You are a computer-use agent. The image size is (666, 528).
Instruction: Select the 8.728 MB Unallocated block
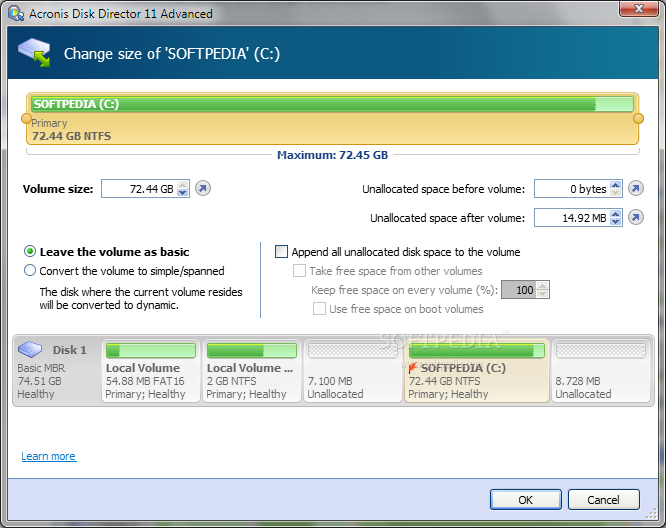(601, 370)
